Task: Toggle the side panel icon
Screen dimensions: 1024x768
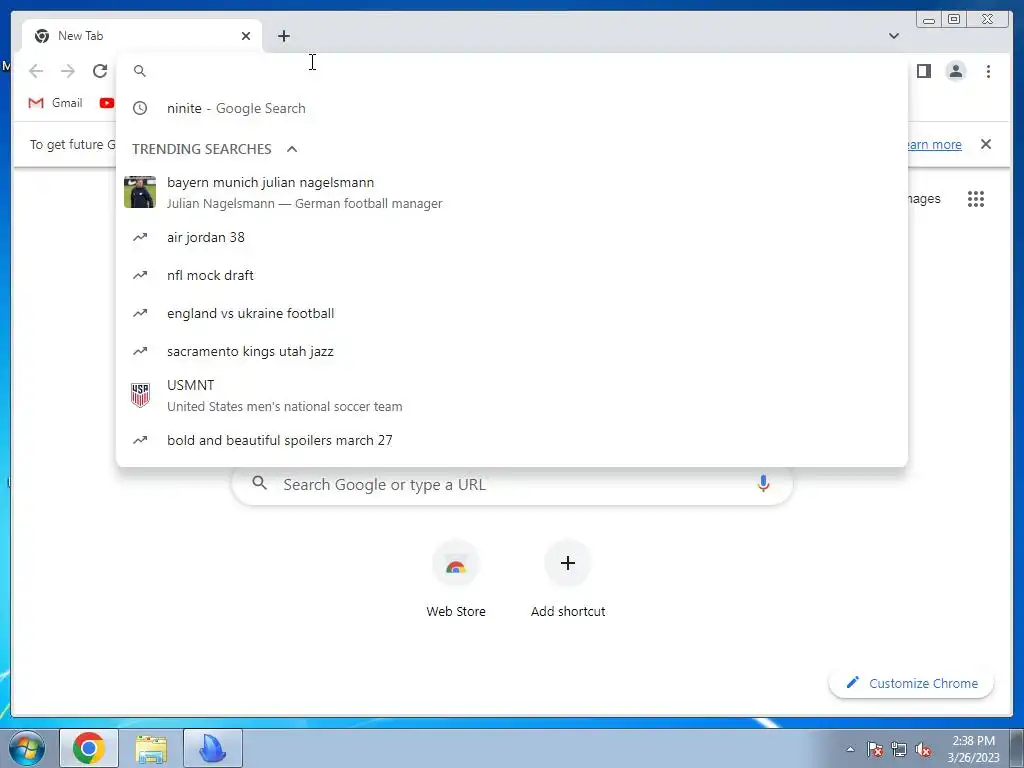Action: click(x=923, y=71)
